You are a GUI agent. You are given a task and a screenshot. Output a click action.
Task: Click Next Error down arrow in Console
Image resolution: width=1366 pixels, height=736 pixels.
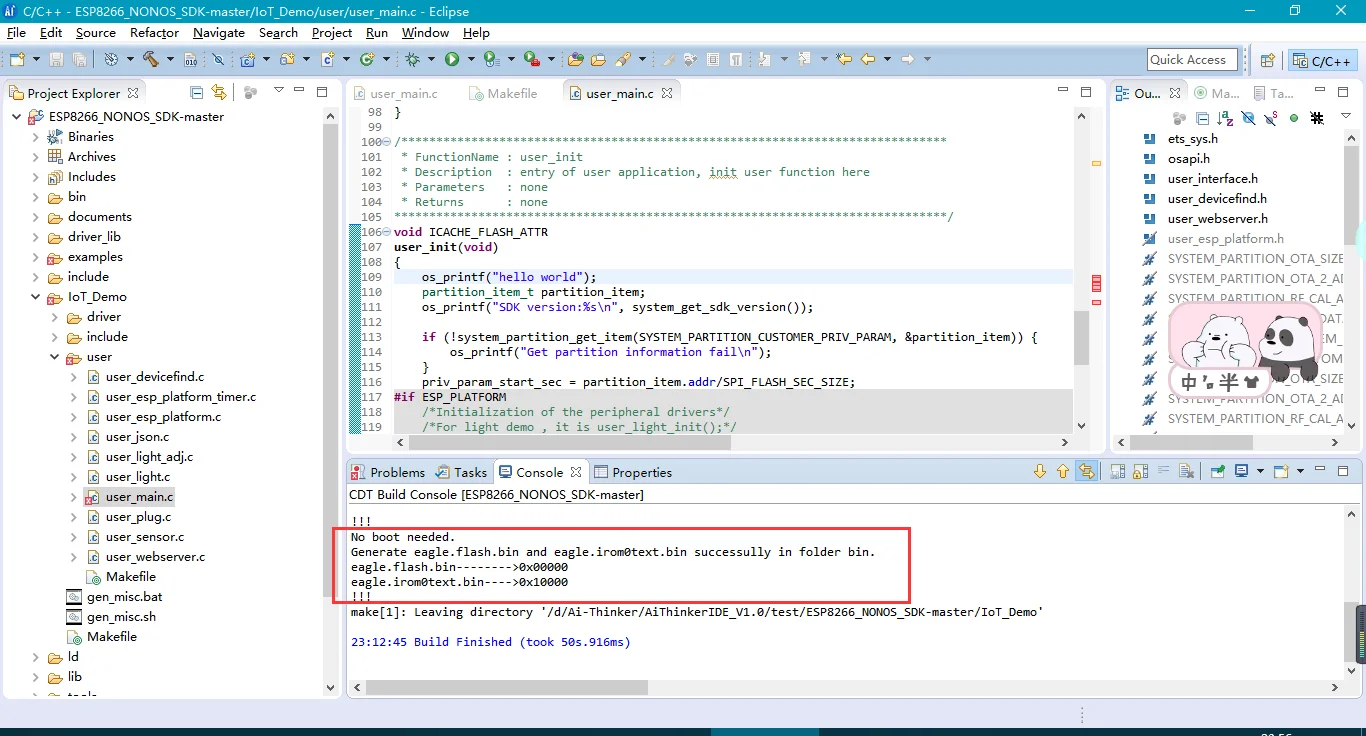click(x=1039, y=472)
